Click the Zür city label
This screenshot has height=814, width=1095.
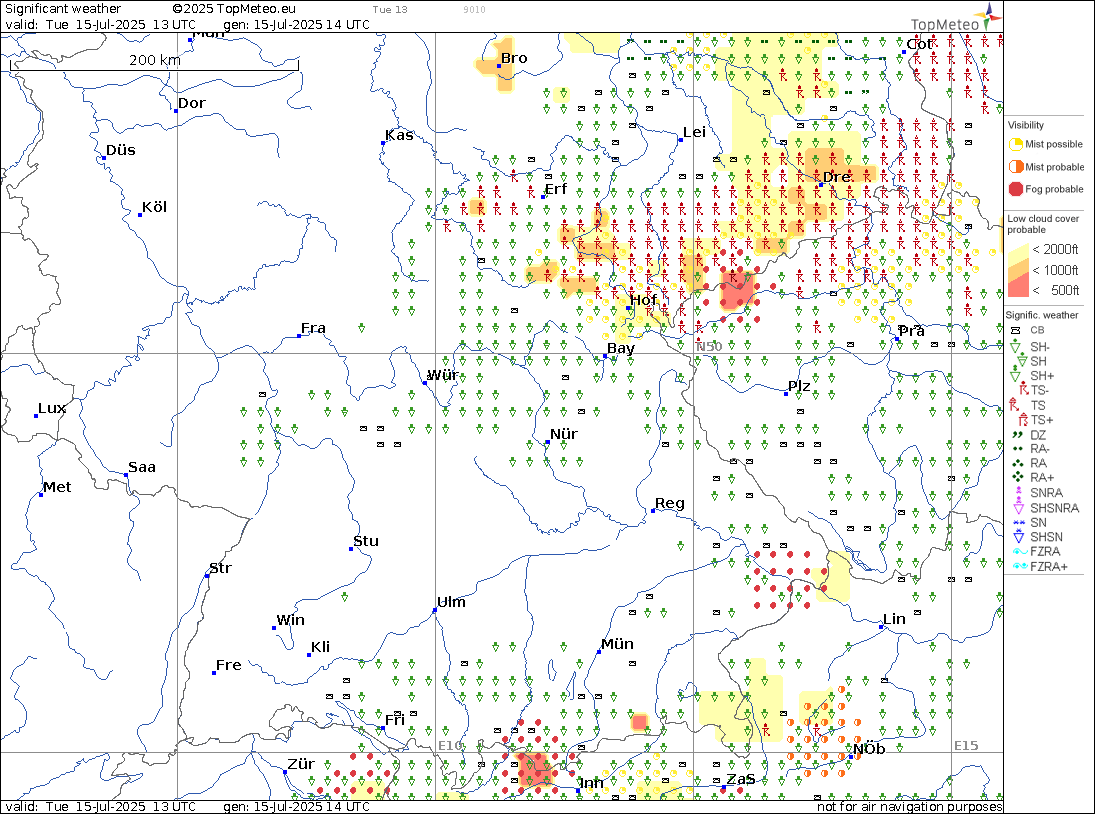point(301,764)
